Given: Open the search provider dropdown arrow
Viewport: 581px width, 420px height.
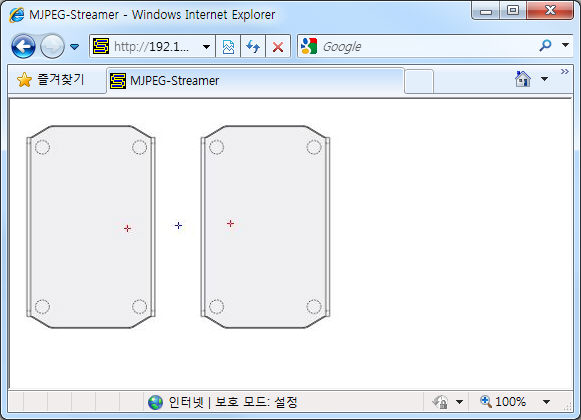Looking at the screenshot, I should coord(565,45).
